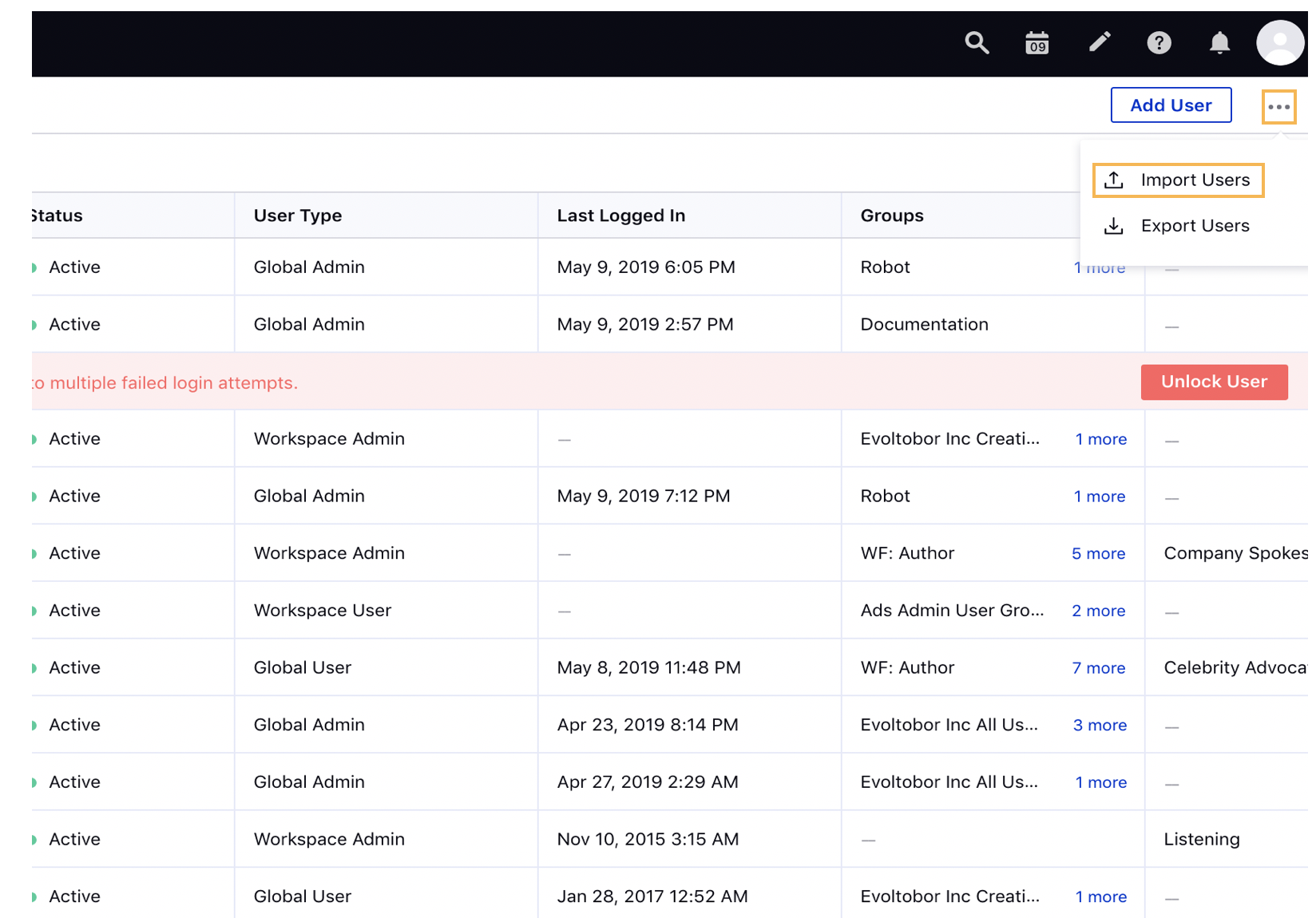The height and width of the screenshot is (918, 1316).
Task: Open the 7 more link for Celebrity Advocate row
Action: coord(1099,667)
